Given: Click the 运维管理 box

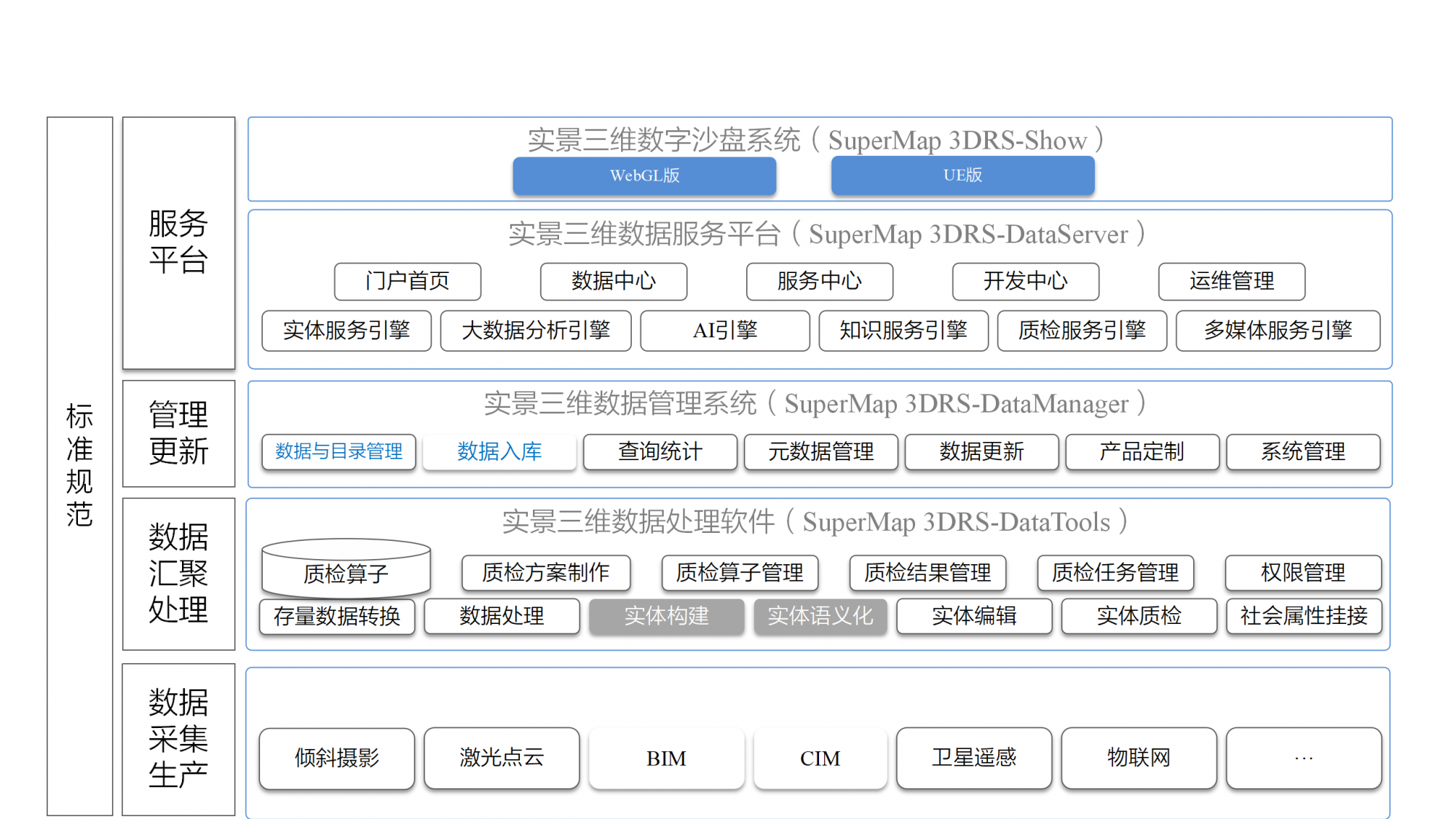Looking at the screenshot, I should point(1232,281).
